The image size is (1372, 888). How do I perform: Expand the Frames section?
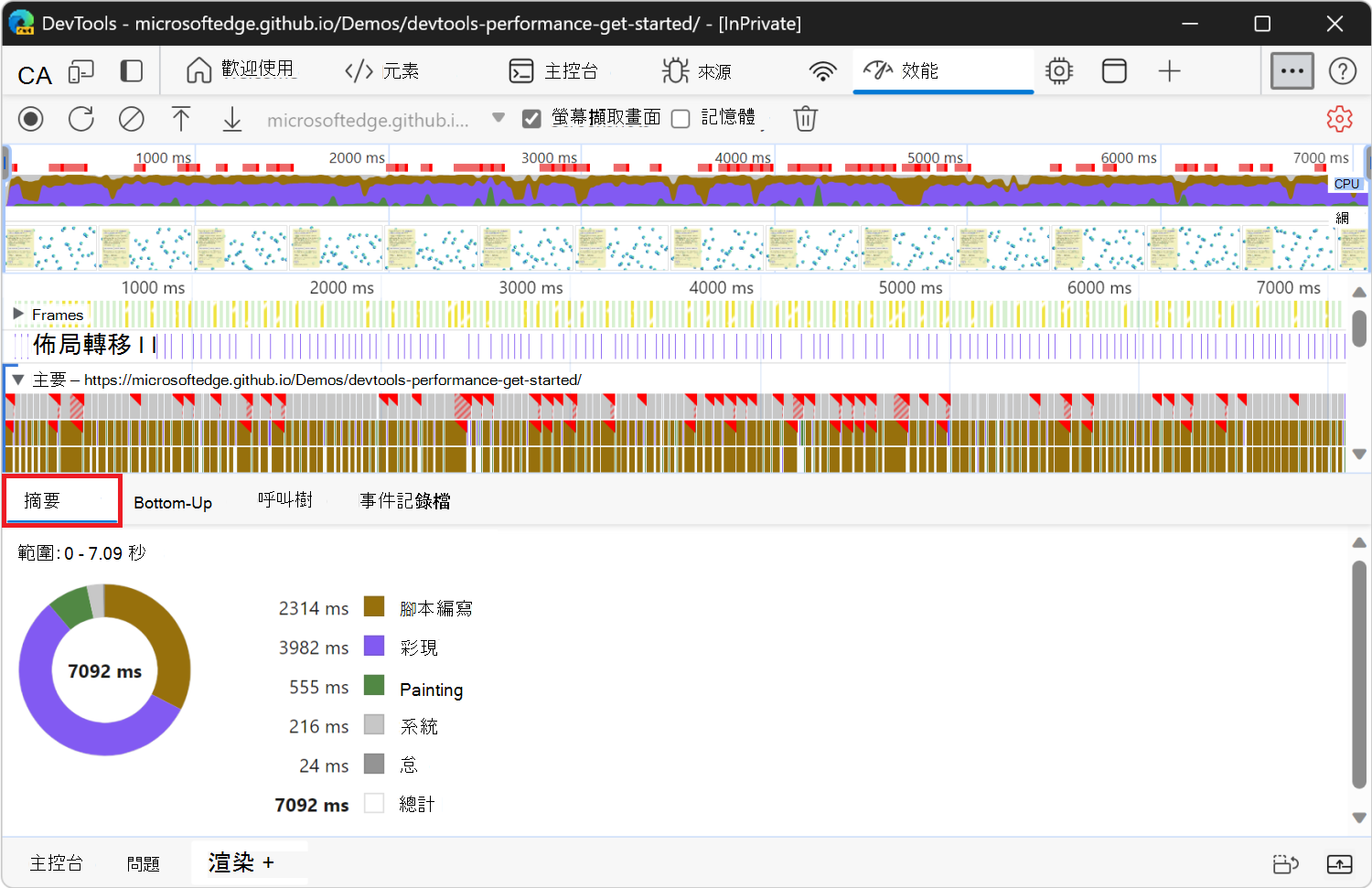tap(16, 313)
